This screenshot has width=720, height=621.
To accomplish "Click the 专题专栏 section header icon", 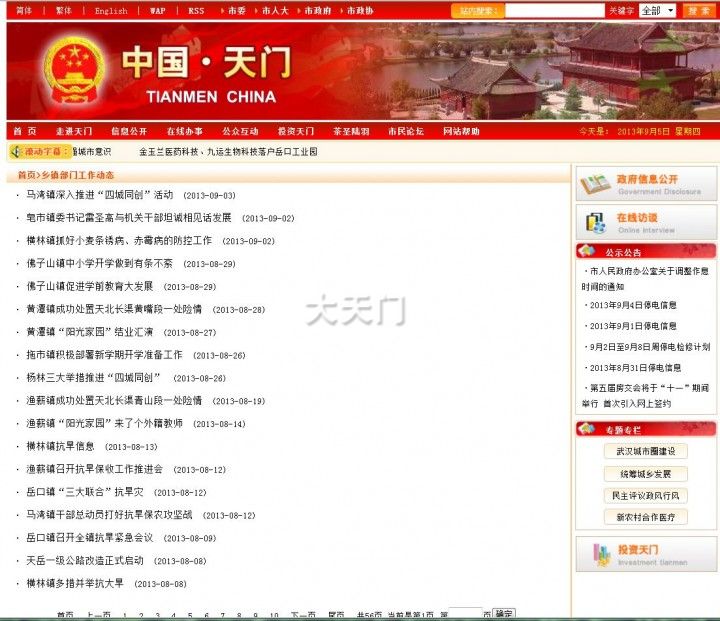I will pyautogui.click(x=587, y=429).
